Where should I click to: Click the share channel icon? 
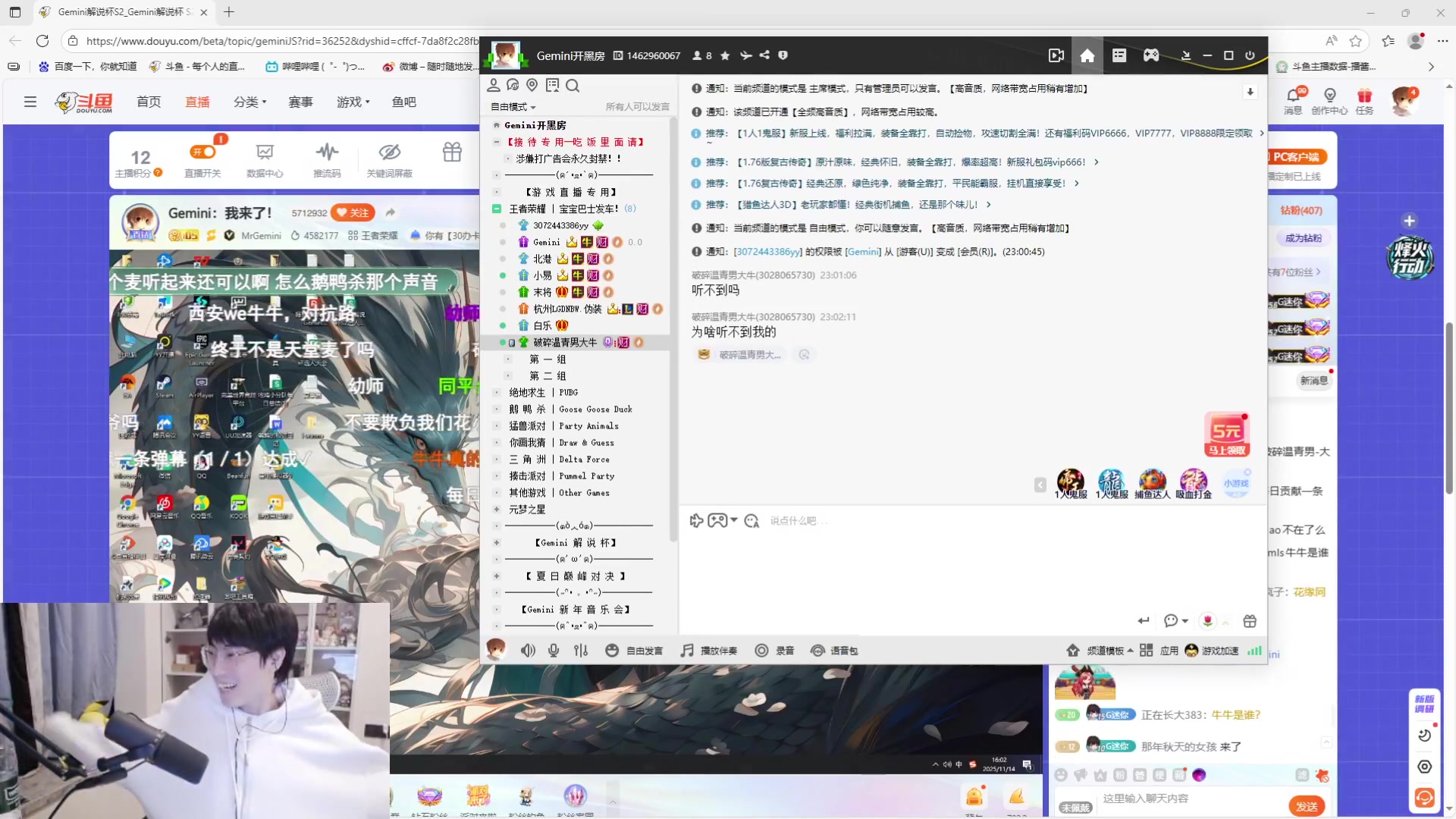764,55
